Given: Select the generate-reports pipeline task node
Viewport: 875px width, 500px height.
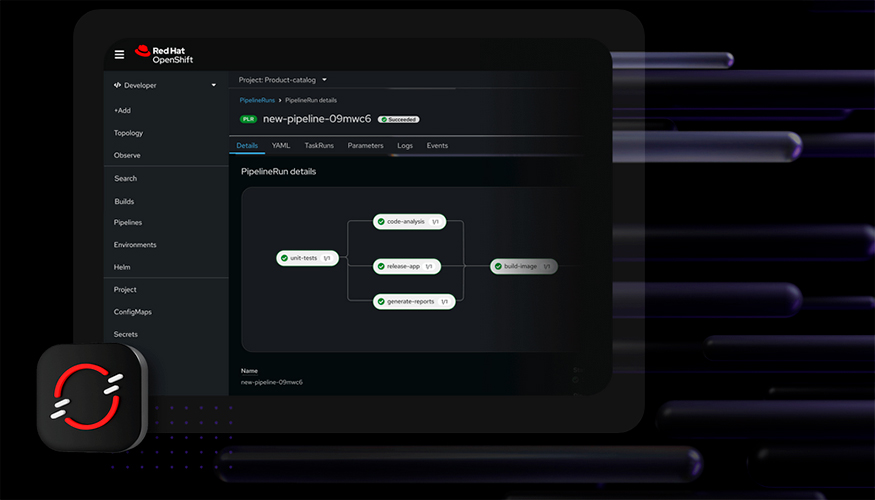Looking at the screenshot, I should 414,301.
